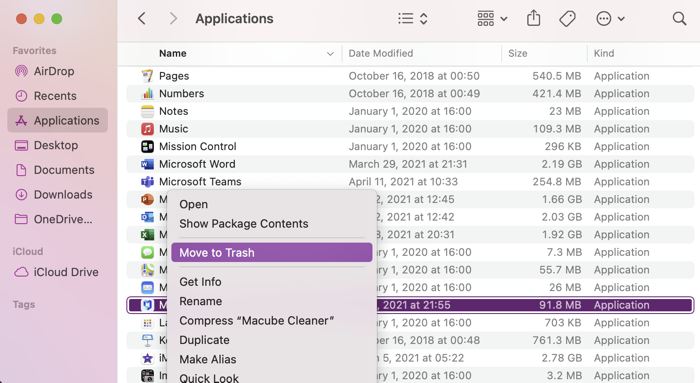The width and height of the screenshot is (700, 383).
Task: Click the Mission Control app icon
Action: (147, 146)
